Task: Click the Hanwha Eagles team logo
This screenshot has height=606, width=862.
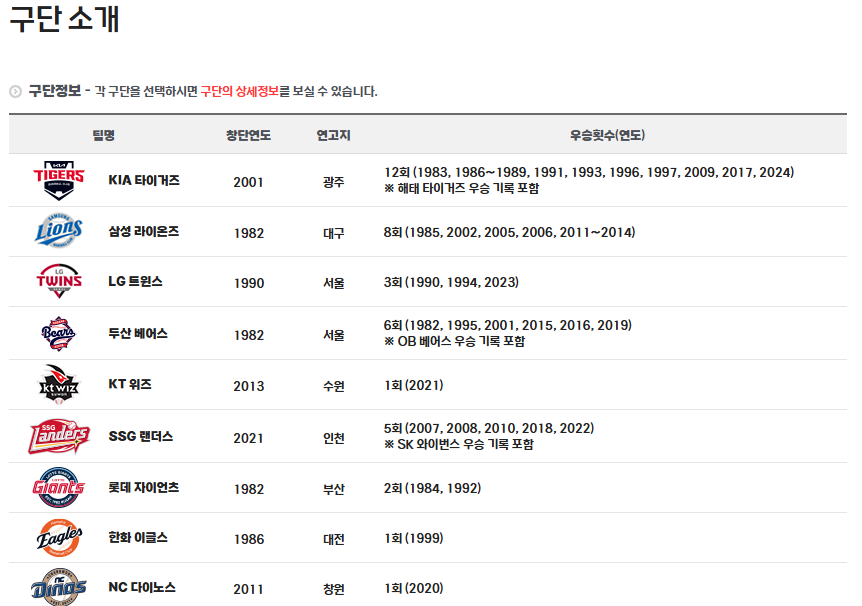Action: (x=58, y=538)
